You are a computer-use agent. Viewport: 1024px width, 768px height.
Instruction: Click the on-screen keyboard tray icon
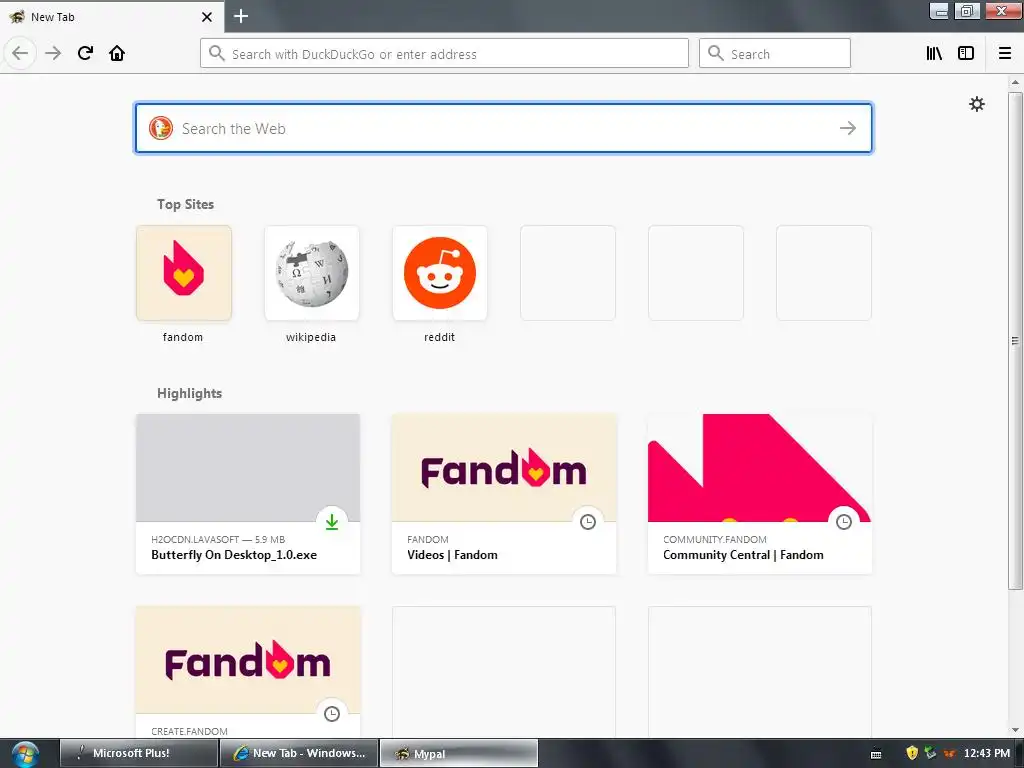point(876,754)
